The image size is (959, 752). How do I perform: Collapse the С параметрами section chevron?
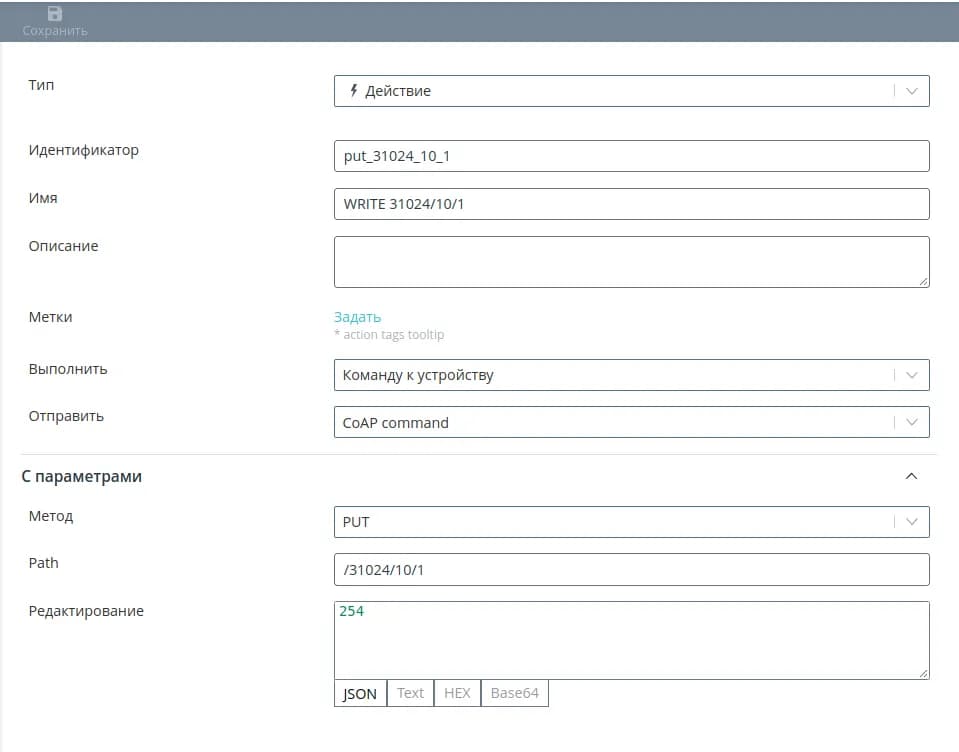[911, 476]
